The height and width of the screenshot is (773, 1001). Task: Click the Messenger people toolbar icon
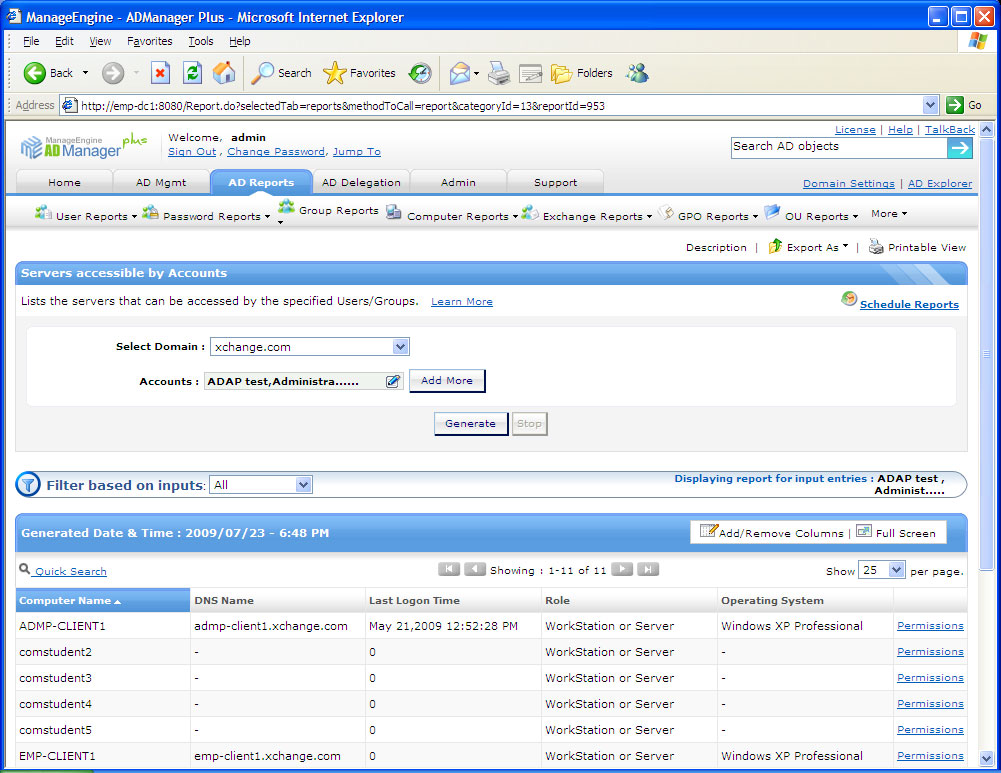(x=637, y=73)
